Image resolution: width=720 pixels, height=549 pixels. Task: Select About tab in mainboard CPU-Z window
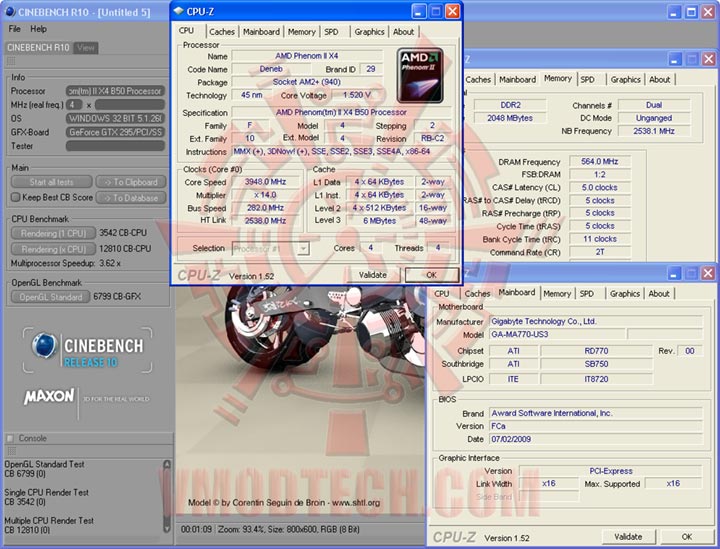(x=658, y=294)
